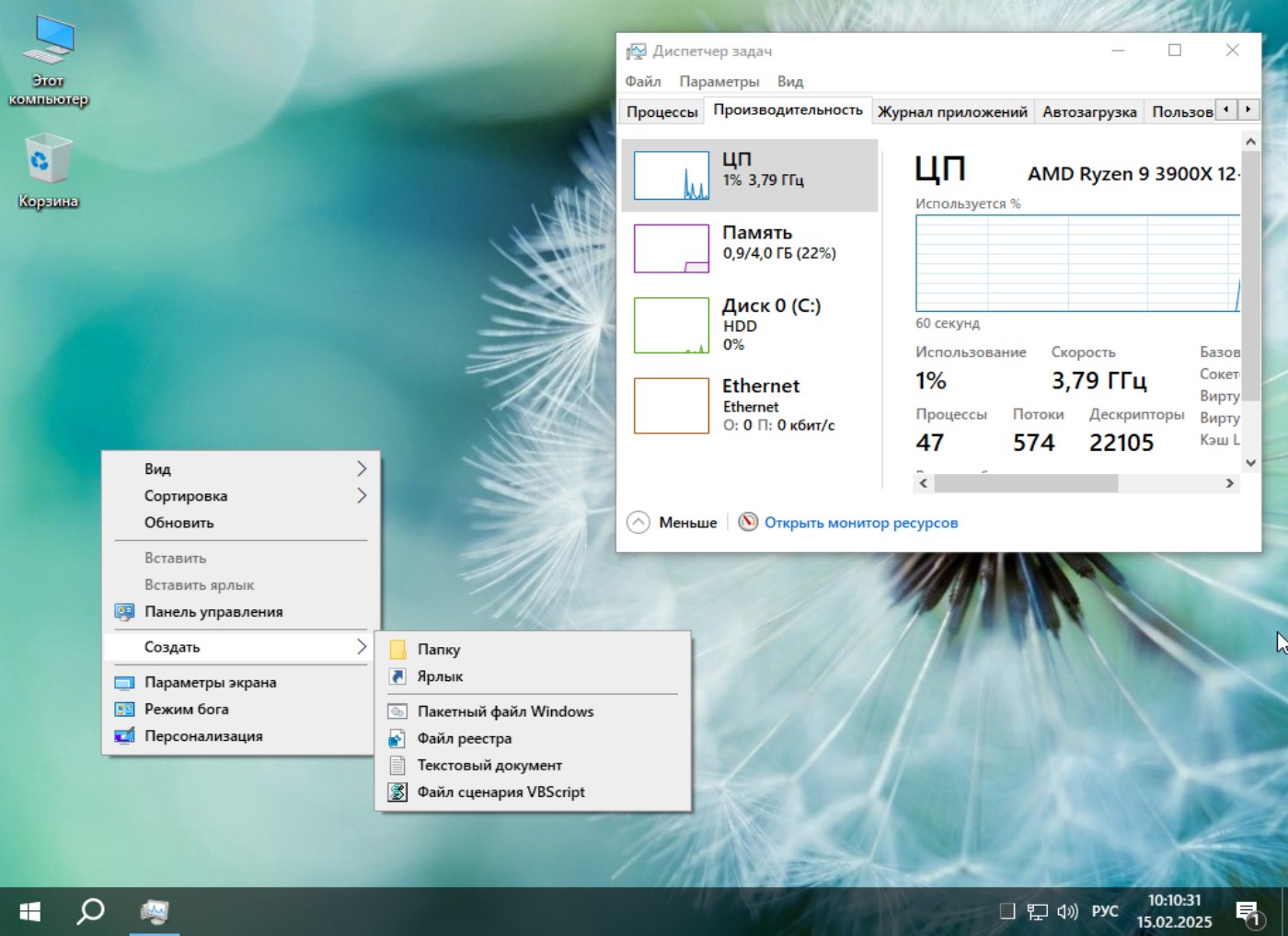Expand the Сортировка submenu arrow
Viewport: 1288px width, 936px height.
[361, 495]
